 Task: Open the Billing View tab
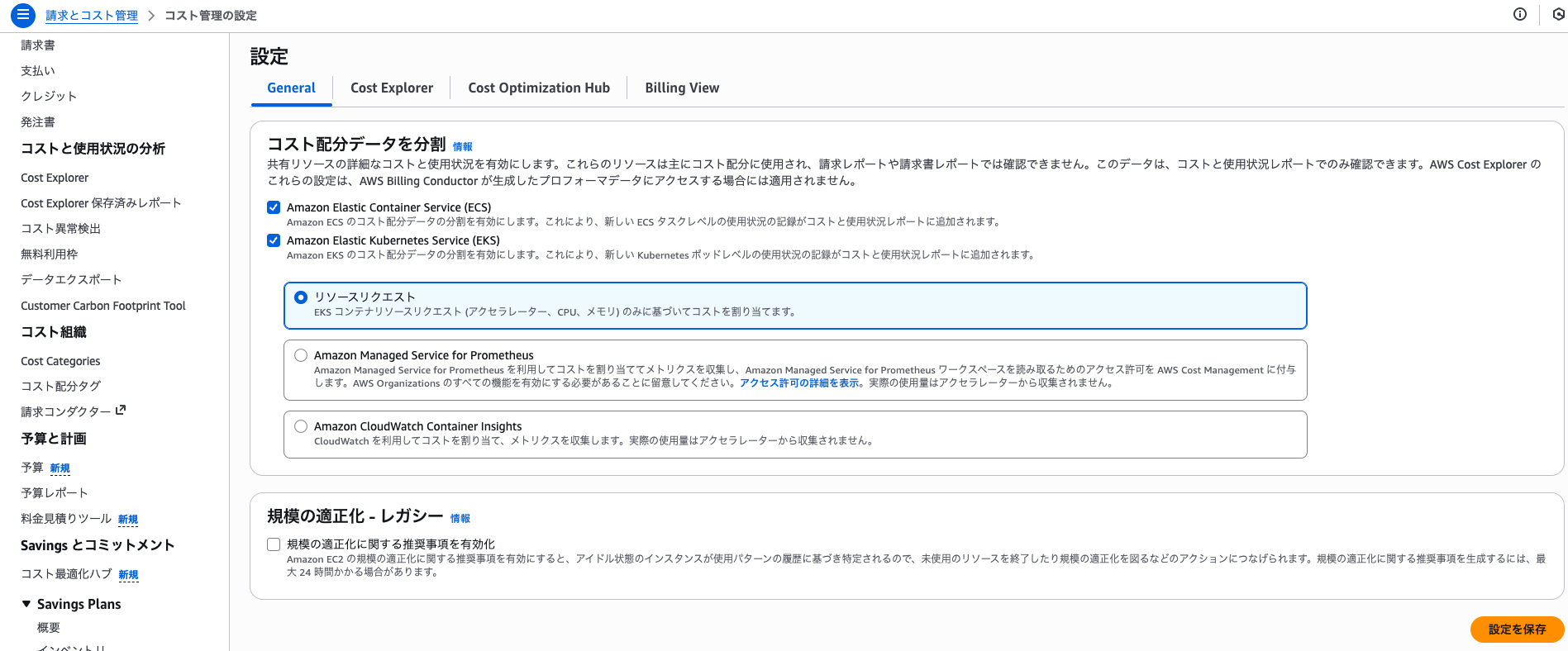[682, 88]
